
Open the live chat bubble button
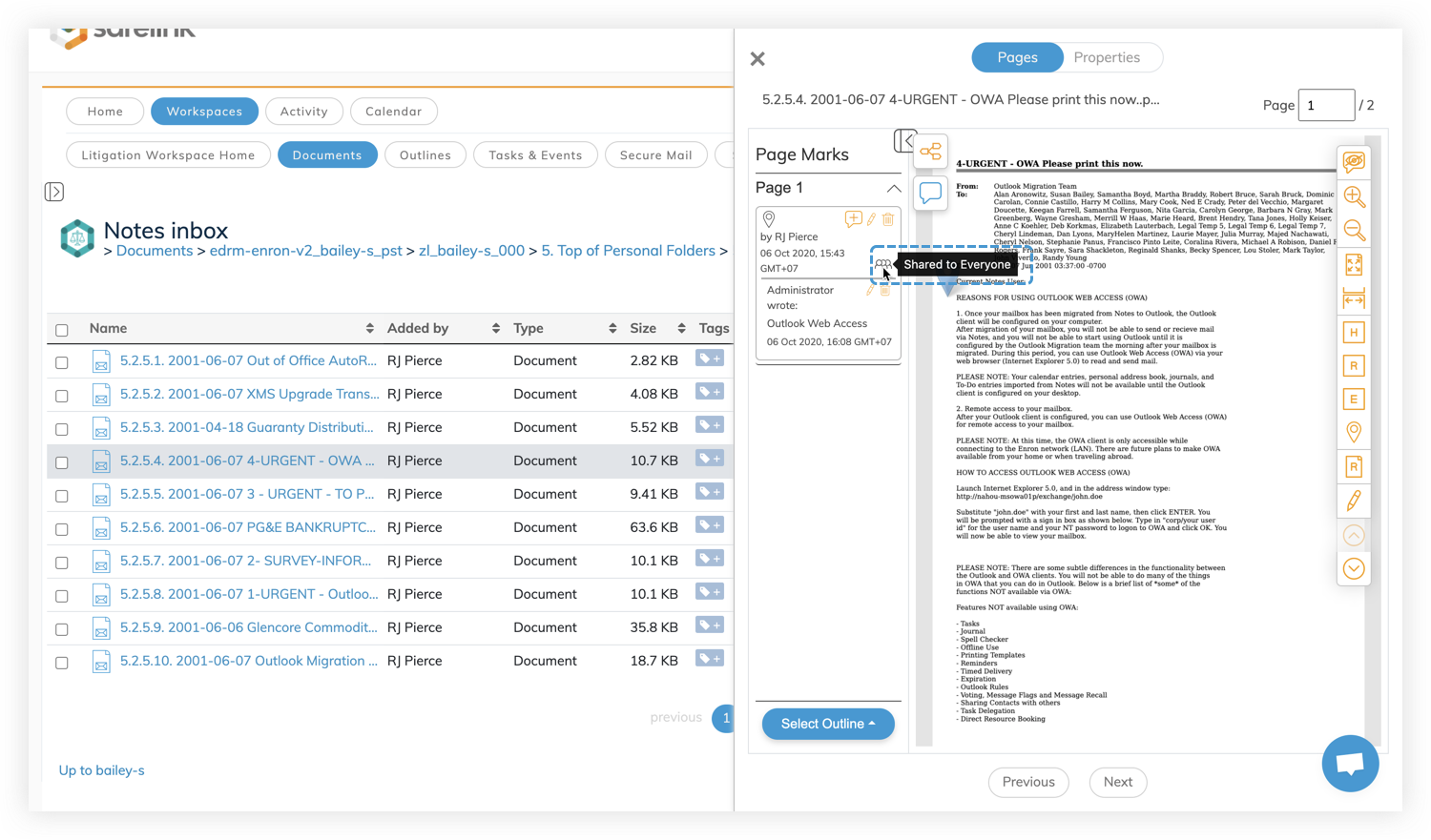point(1350,763)
